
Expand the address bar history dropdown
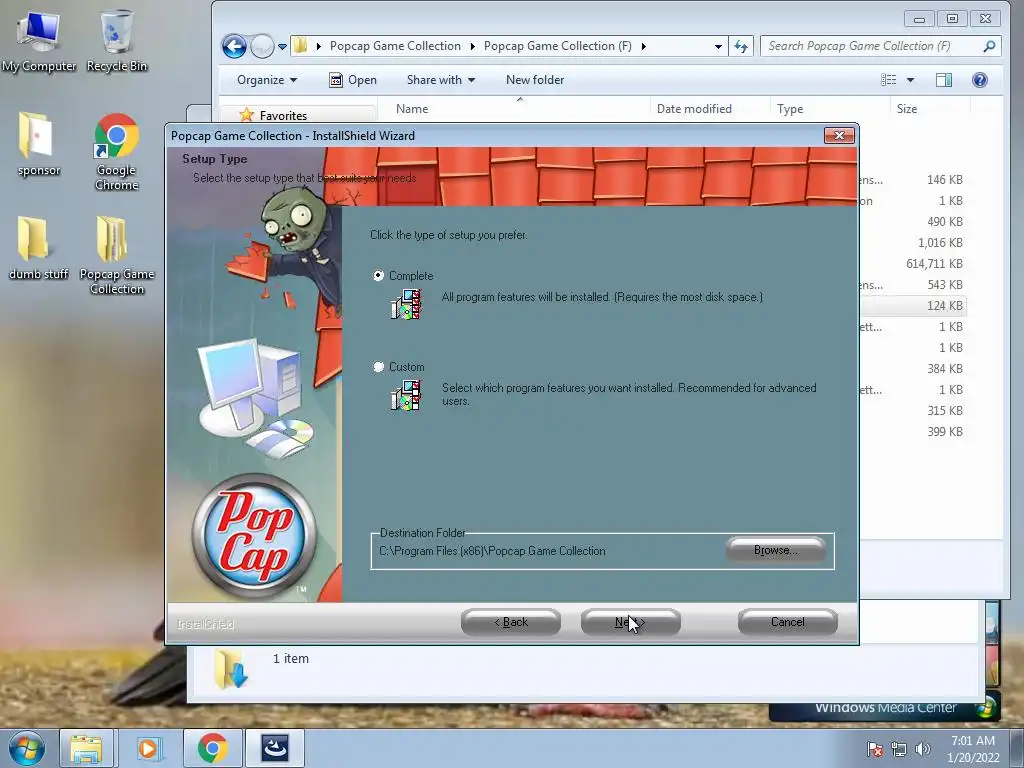[x=718, y=46]
